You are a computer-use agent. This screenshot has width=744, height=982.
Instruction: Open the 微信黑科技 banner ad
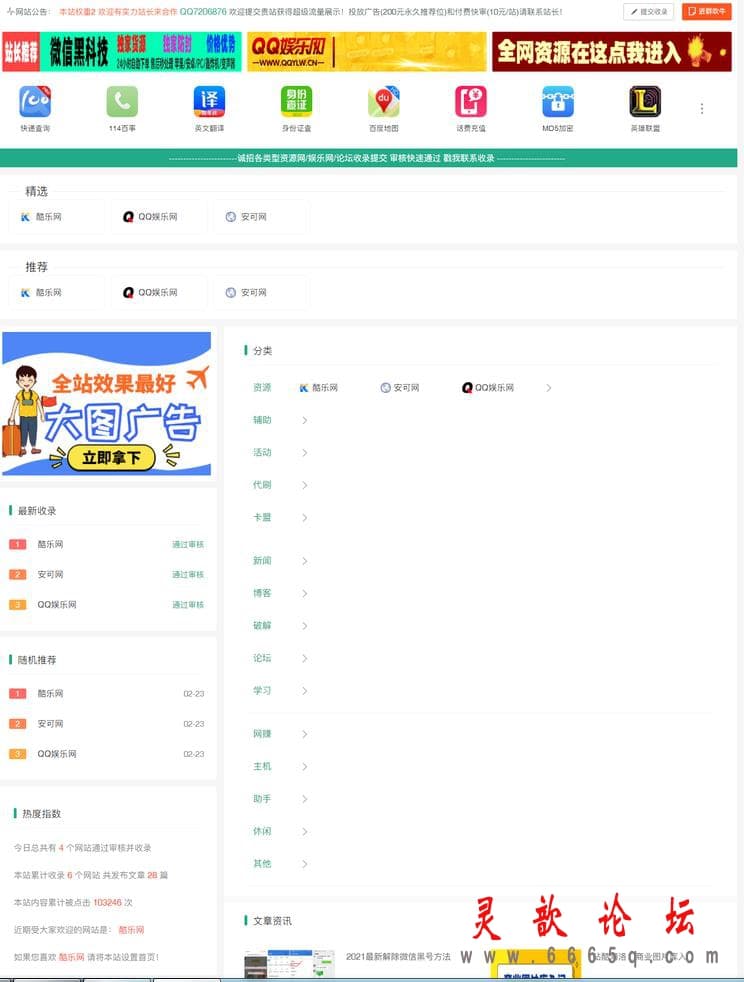click(121, 51)
